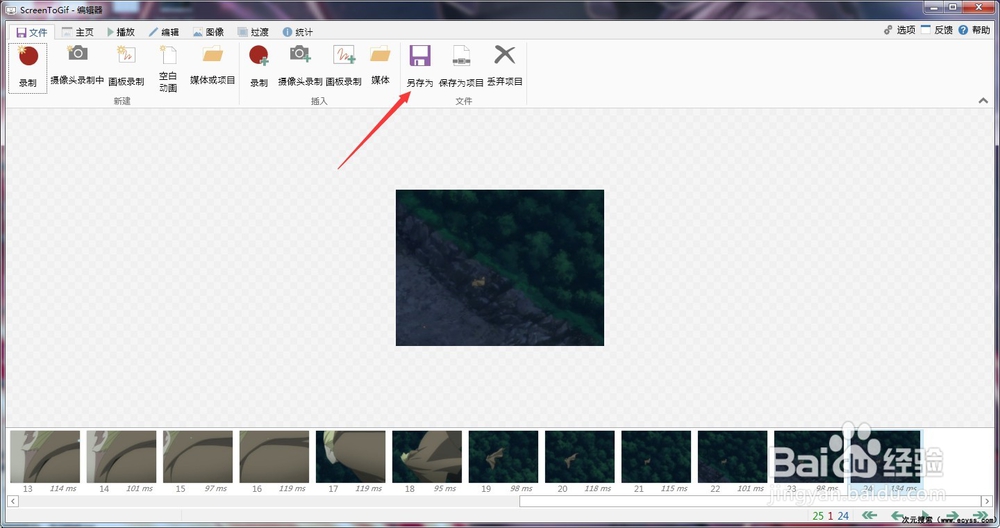Switch to the 播放 tab
The width and height of the screenshot is (1000, 528).
click(x=121, y=32)
